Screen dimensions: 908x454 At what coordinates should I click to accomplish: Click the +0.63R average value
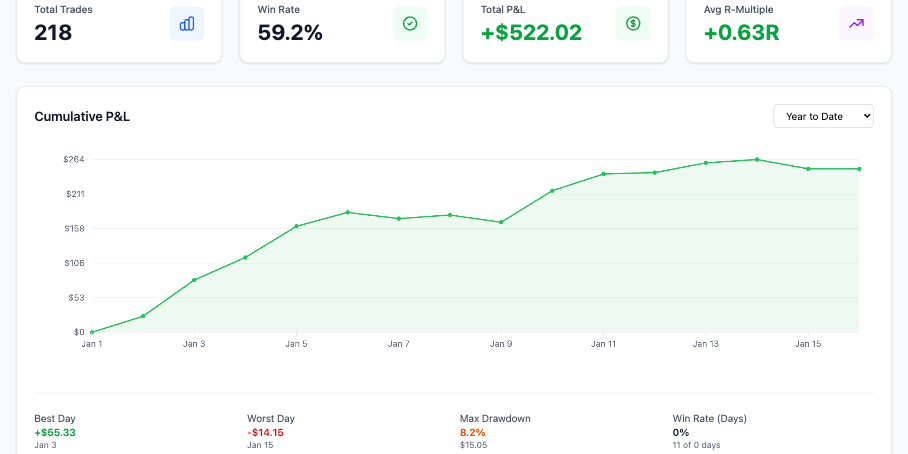(x=742, y=32)
